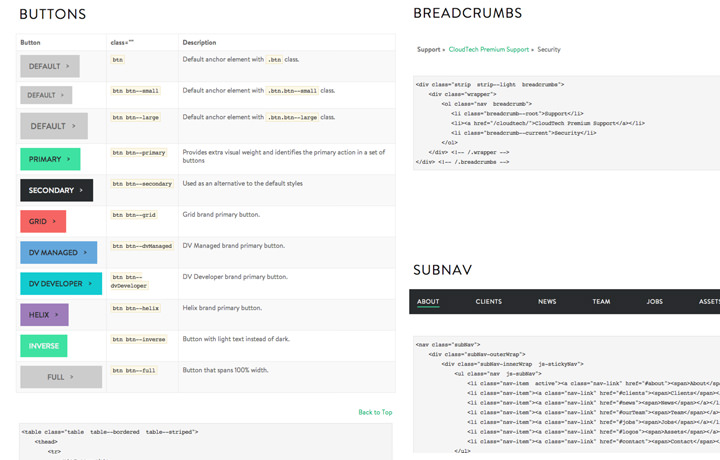This screenshot has height=460, width=720.
Task: Click the 'btn btn--dvManaged' class code
Action: (142, 246)
